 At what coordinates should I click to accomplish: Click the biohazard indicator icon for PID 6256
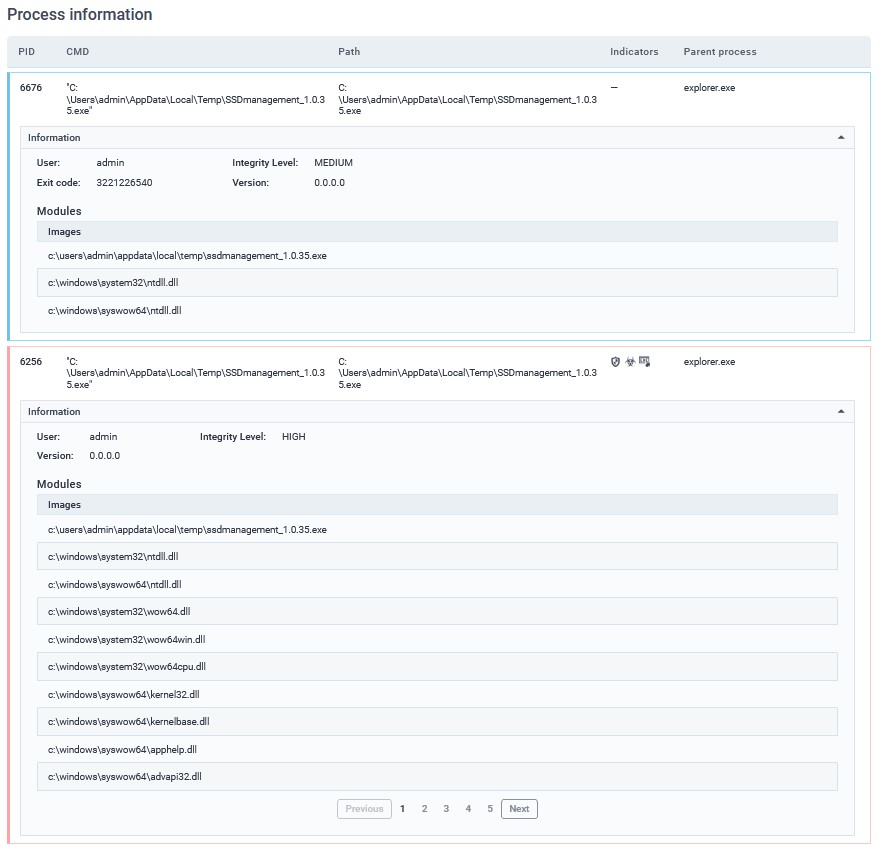coord(630,362)
